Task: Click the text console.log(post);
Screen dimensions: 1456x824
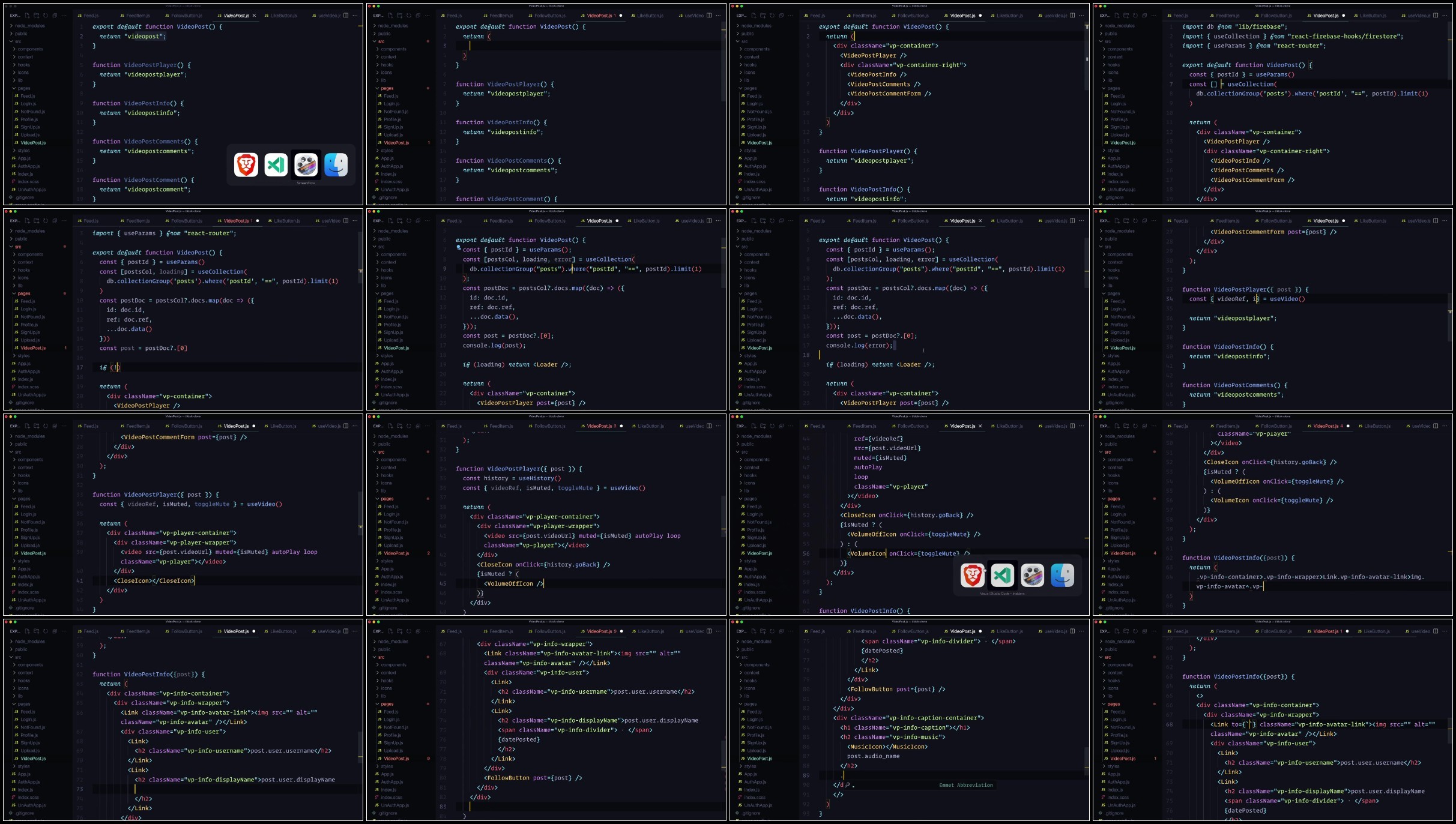Action: pos(494,346)
